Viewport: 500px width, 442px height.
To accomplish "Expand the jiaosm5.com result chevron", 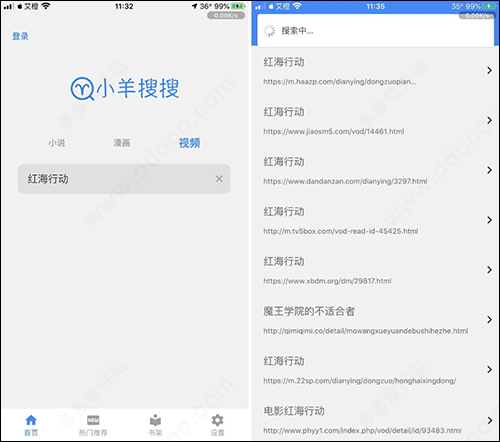I will pyautogui.click(x=489, y=120).
